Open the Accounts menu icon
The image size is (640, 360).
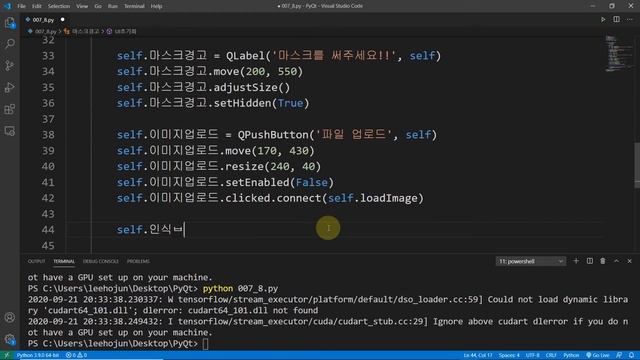click(x=10, y=317)
